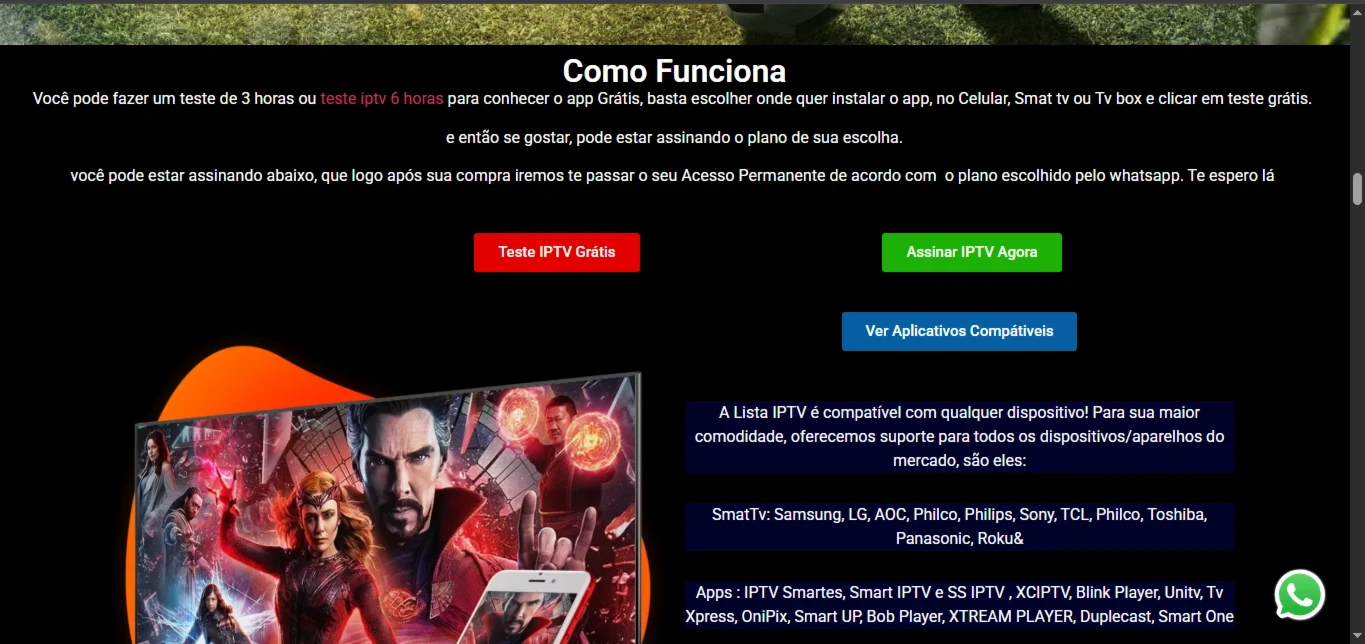Screen dimensions: 1365x644
Task: Open the WhatsApp floating chat icon
Action: (1299, 596)
